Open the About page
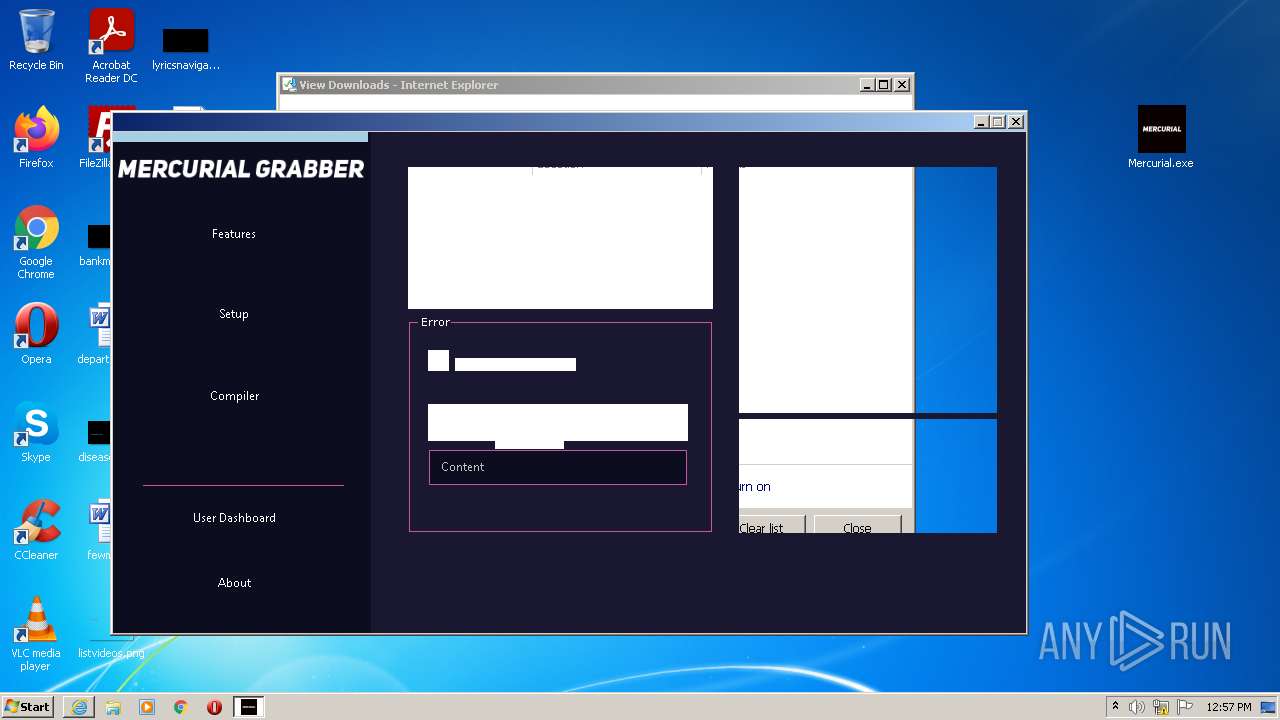1280x720 pixels. [x=234, y=583]
